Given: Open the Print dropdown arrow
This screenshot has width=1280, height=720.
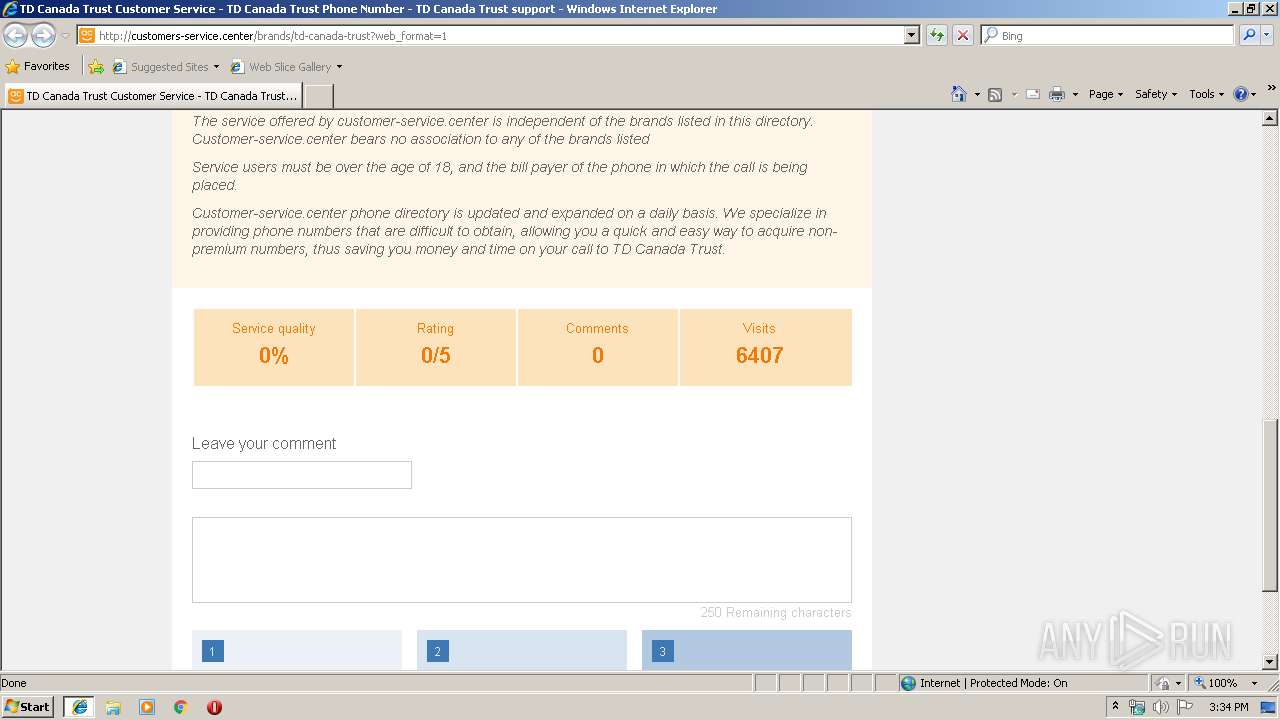Looking at the screenshot, I should 1075,94.
